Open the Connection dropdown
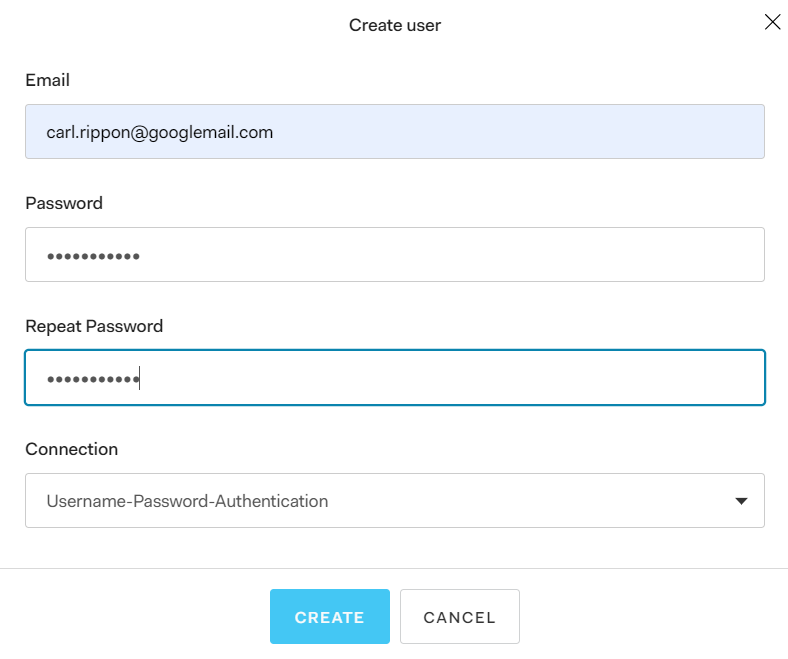The width and height of the screenshot is (788, 659). tap(395, 501)
